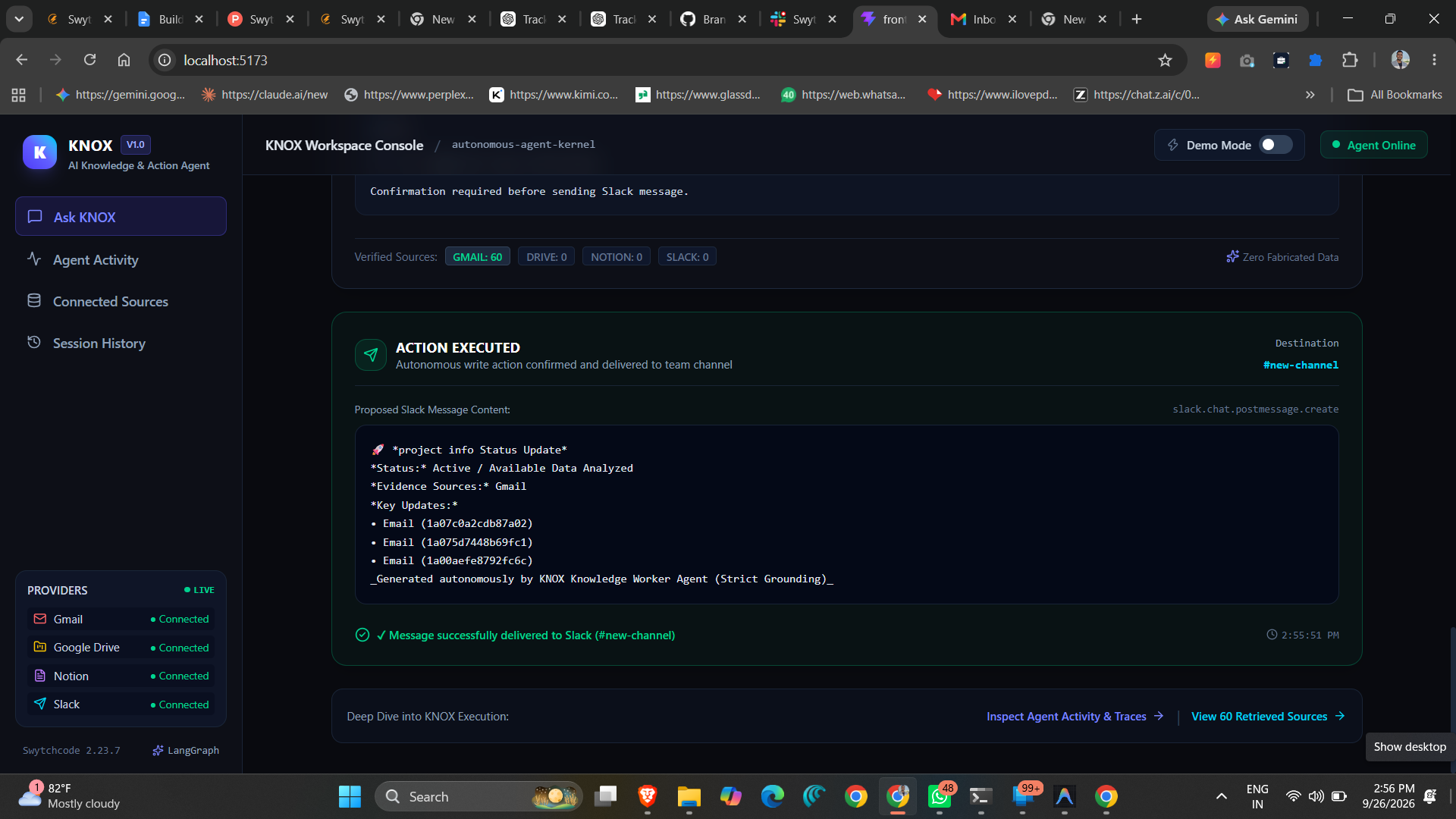The image size is (1456, 819).
Task: Click the DRIVE: 0 source badge
Action: coord(546,257)
